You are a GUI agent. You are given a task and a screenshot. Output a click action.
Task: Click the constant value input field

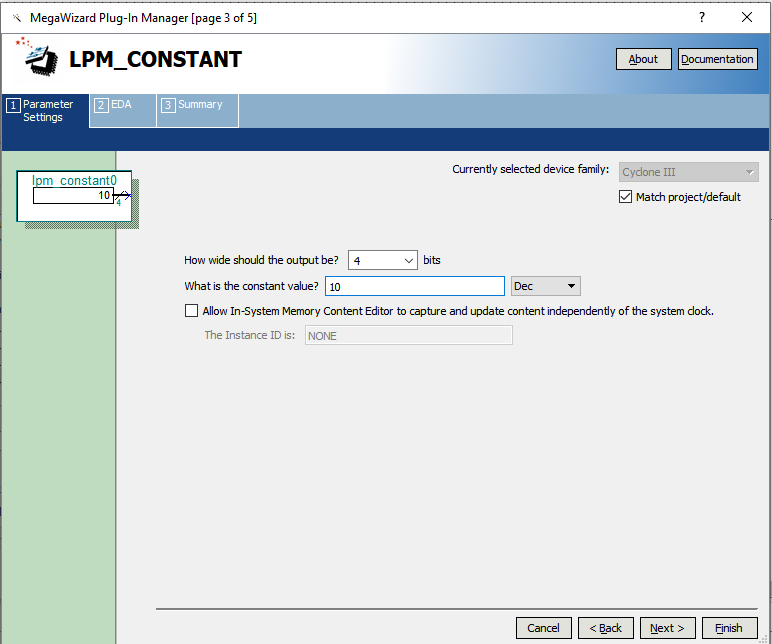click(415, 286)
